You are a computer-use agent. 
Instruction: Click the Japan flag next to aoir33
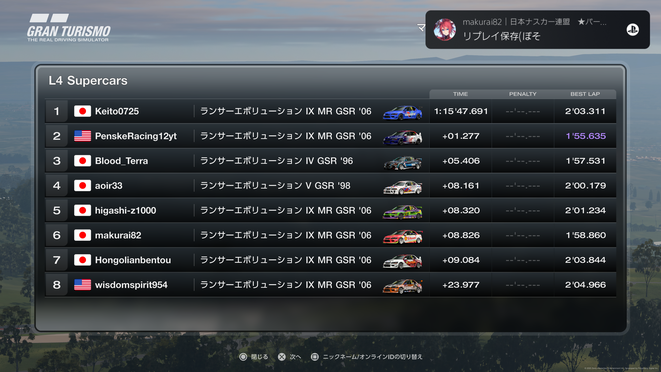[82, 186]
